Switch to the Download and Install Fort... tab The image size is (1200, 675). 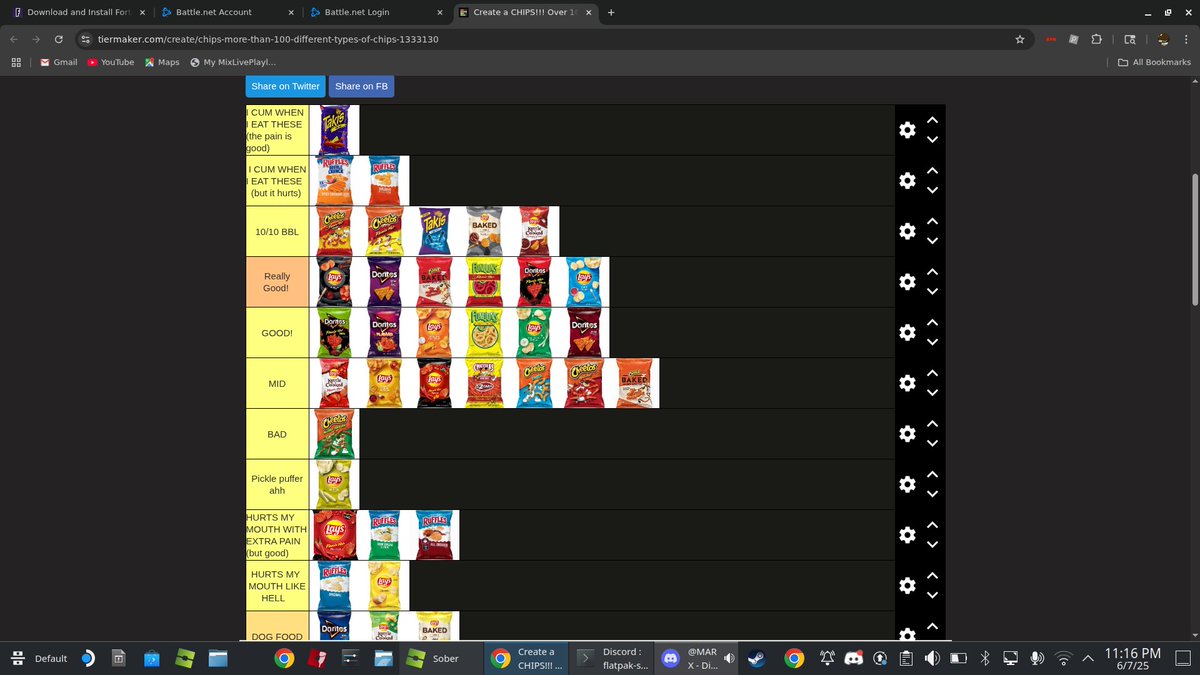pos(78,12)
